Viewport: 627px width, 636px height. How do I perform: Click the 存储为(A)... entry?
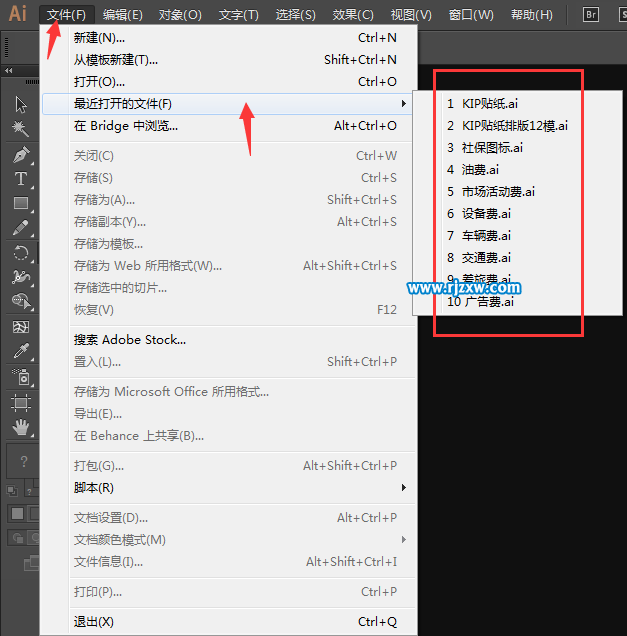pyautogui.click(x=229, y=200)
